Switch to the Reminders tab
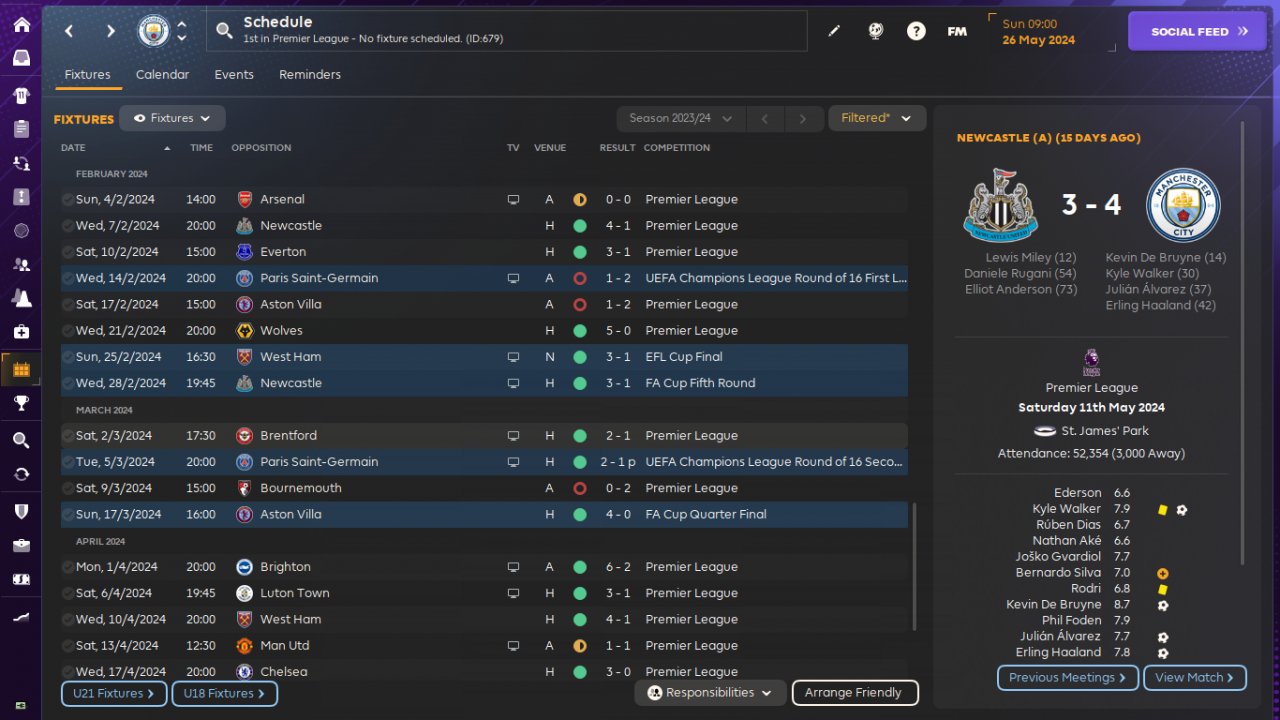The height and width of the screenshot is (720, 1280). click(310, 75)
